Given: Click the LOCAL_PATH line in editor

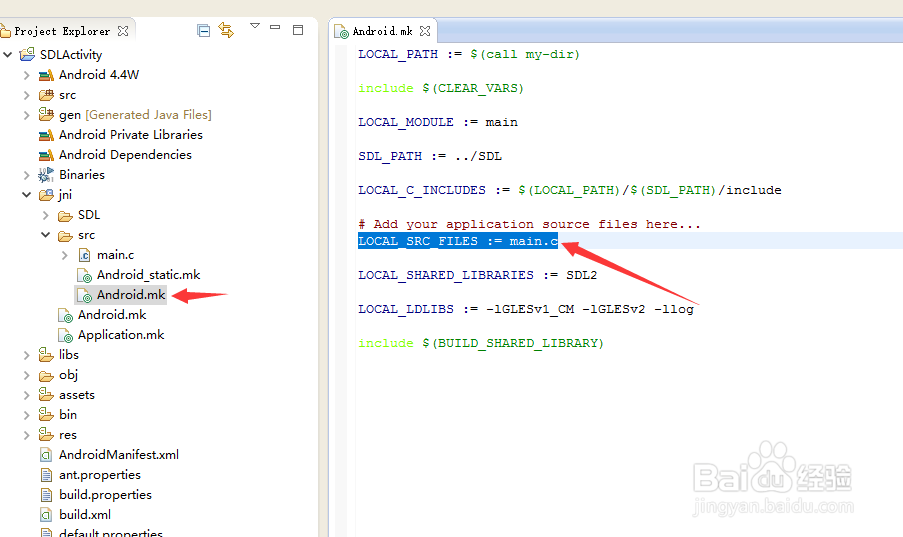Looking at the screenshot, I should (469, 54).
